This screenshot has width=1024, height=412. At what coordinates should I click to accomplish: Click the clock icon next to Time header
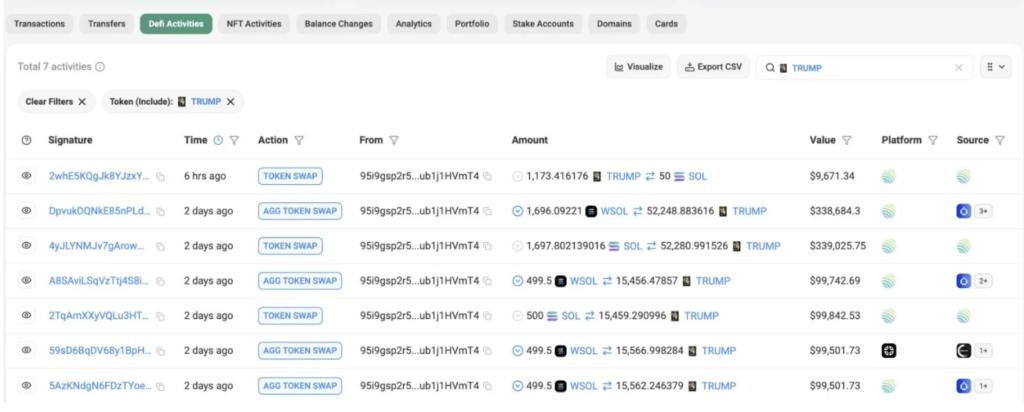click(x=218, y=140)
